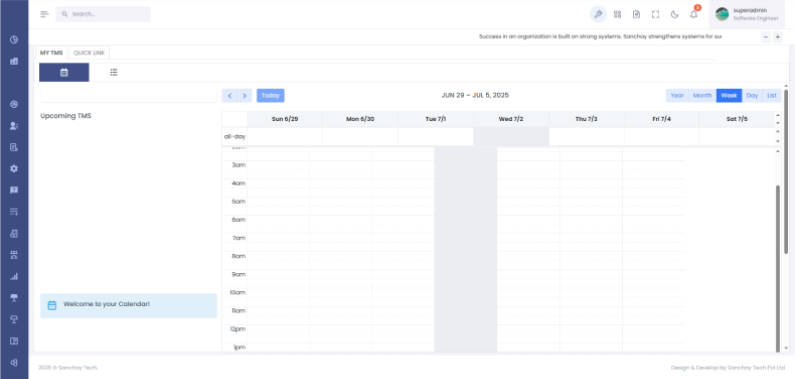The width and height of the screenshot is (795, 379).
Task: Open the bar chart icon in the sidebar
Action: pyautogui.click(x=14, y=61)
